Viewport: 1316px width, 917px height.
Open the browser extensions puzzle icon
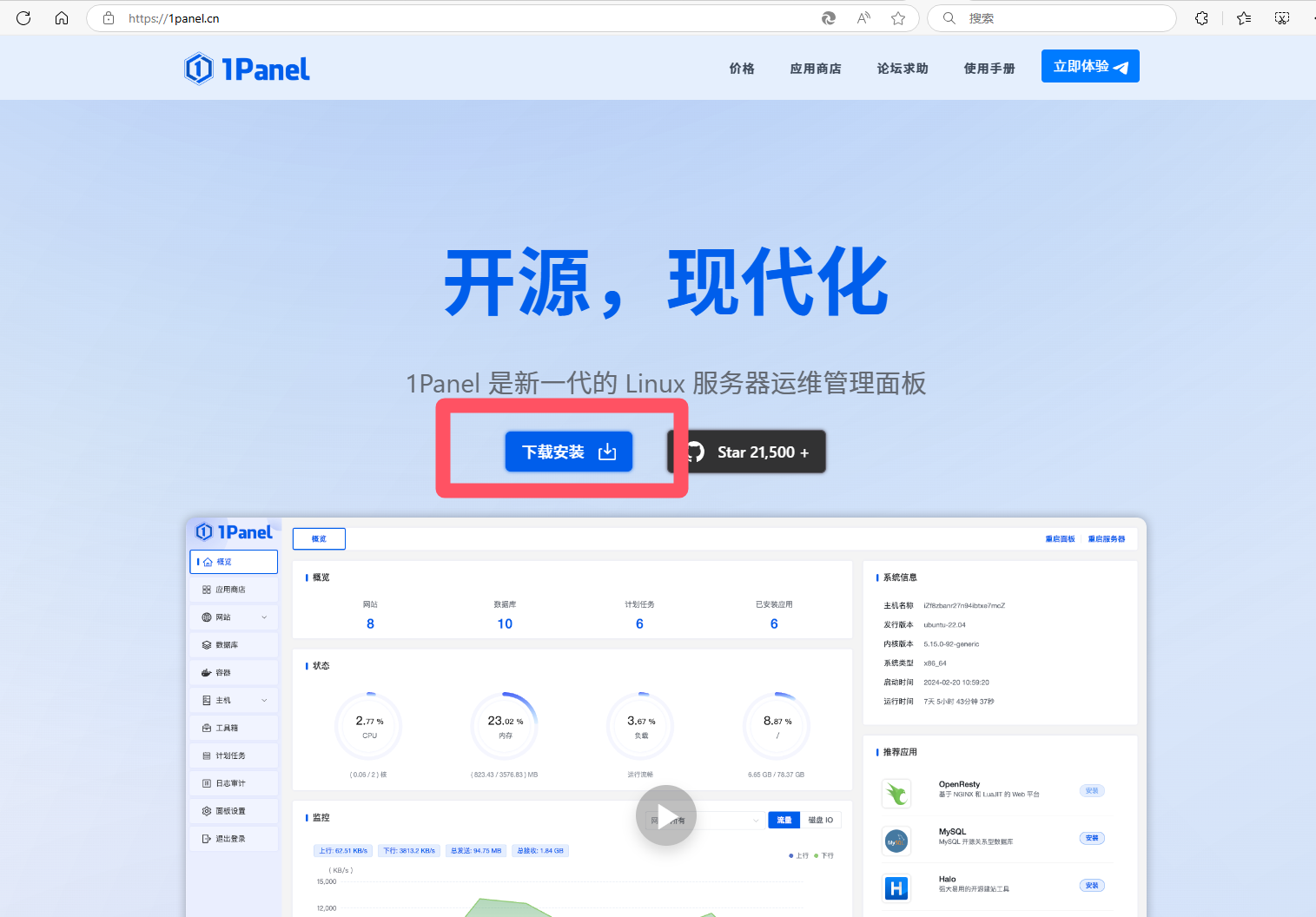point(1202,18)
